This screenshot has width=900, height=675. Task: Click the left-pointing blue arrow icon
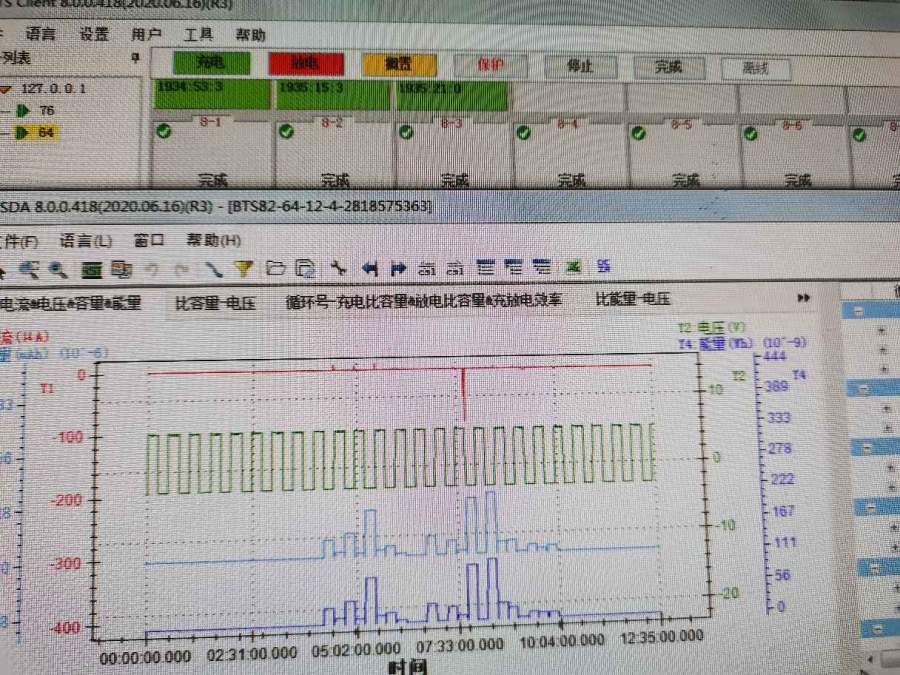tap(369, 268)
